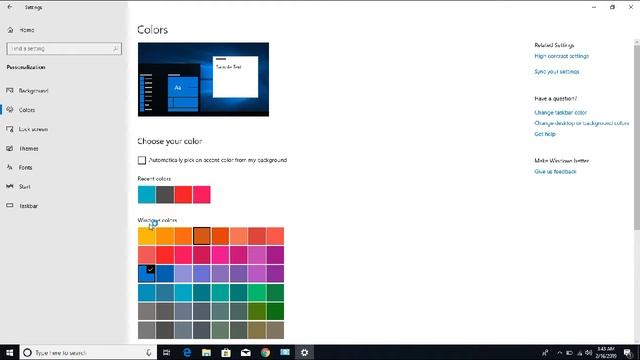
Task: Pick the red recent color swatch
Action: coord(183,194)
